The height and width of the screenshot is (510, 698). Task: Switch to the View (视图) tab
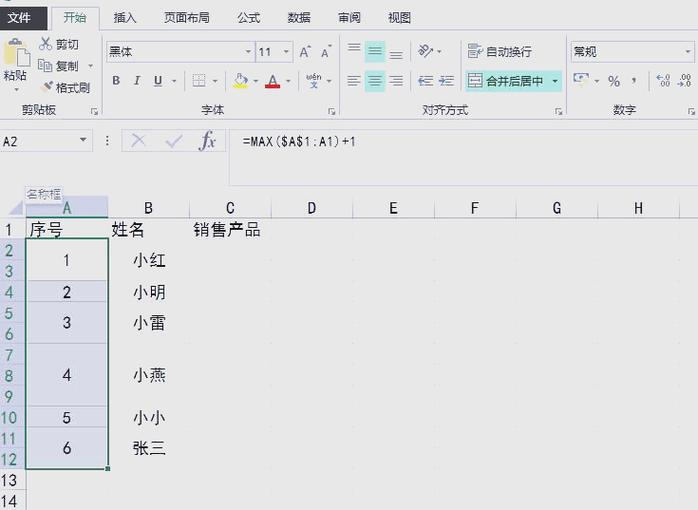click(399, 18)
